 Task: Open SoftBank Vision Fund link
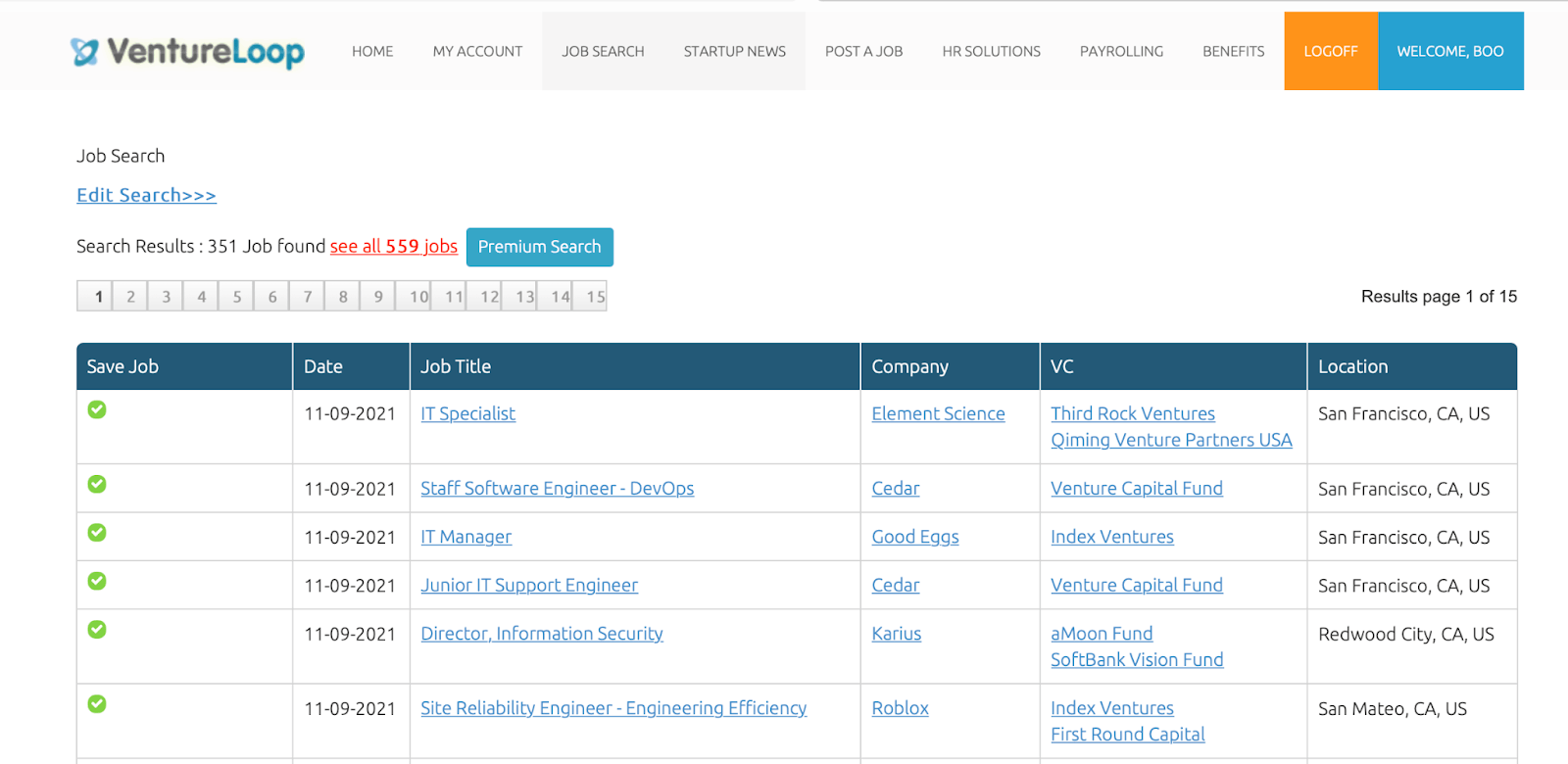click(x=1137, y=659)
